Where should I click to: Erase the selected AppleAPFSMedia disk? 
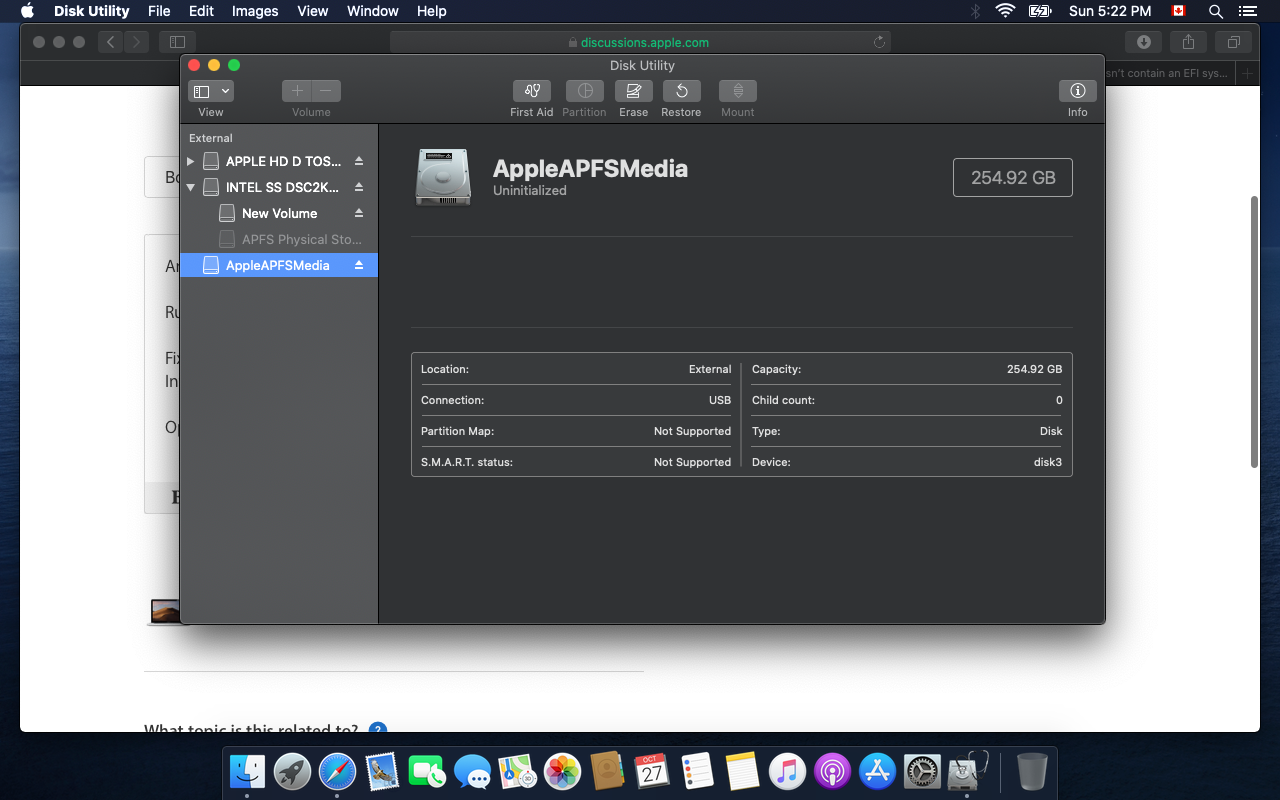(x=633, y=91)
